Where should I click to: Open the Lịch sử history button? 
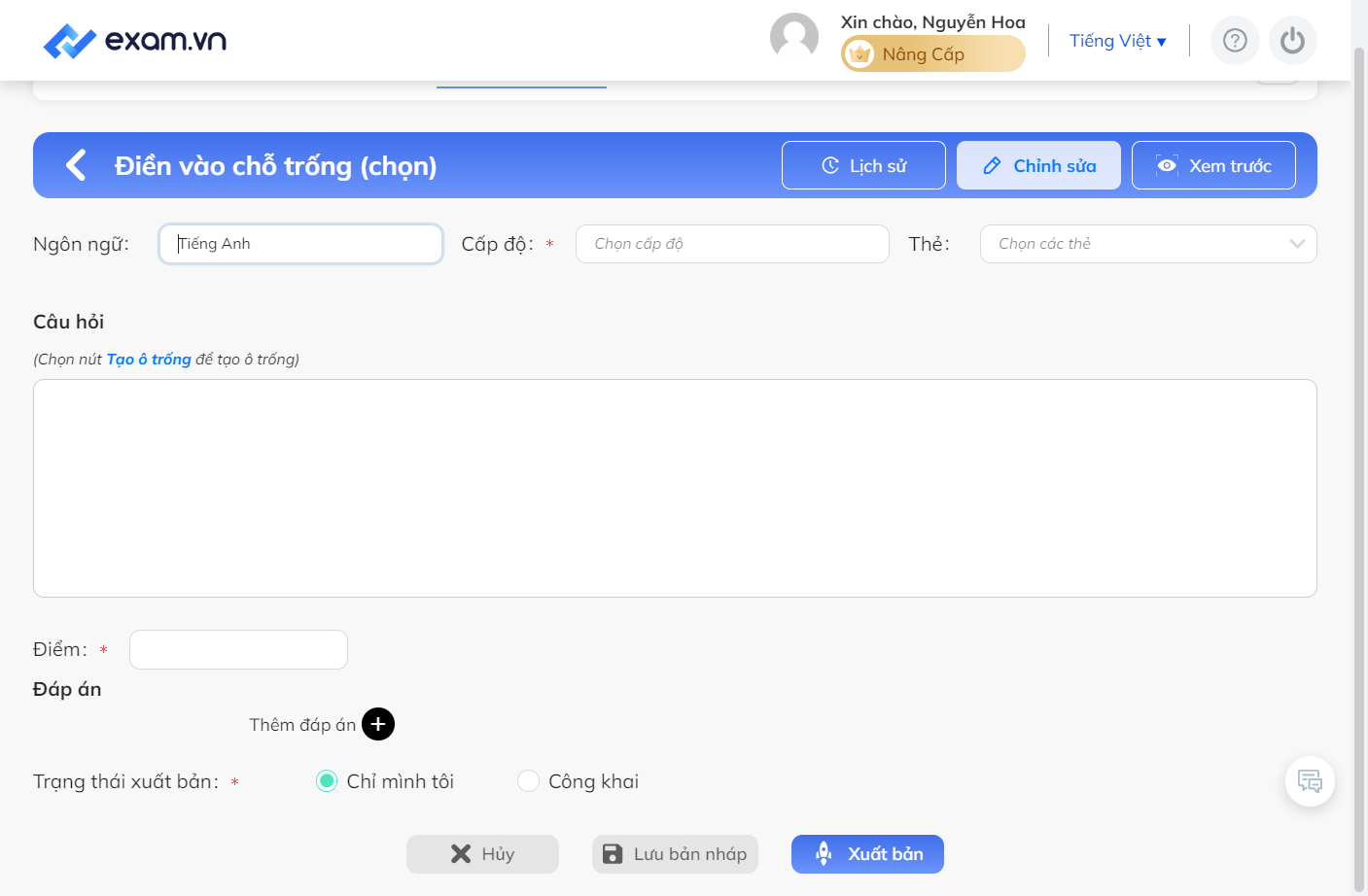[863, 165]
